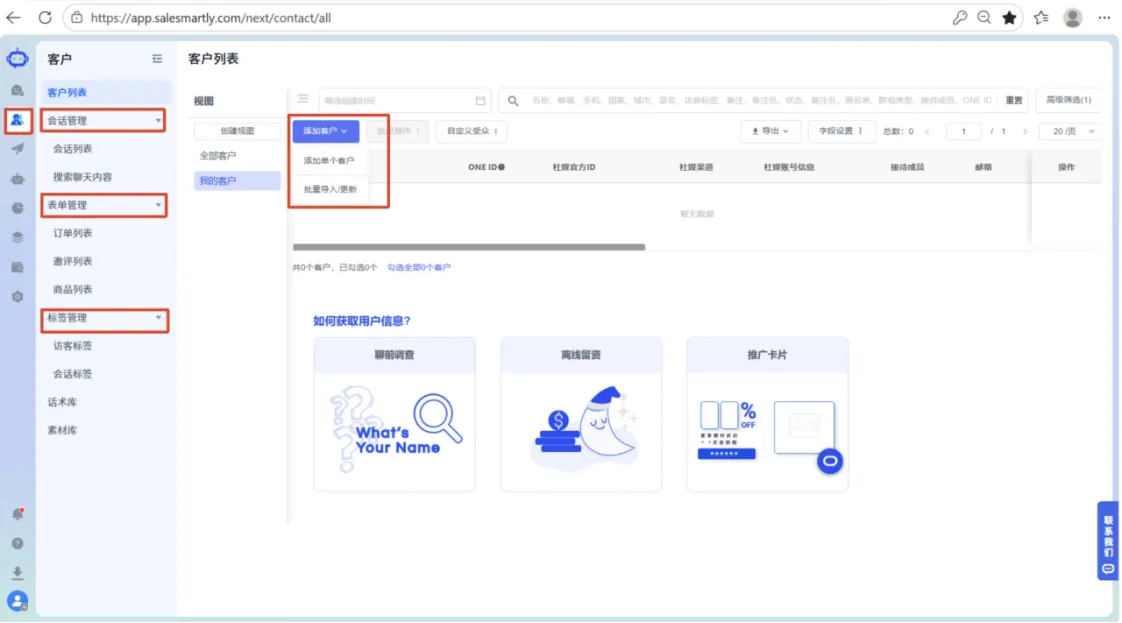
Task: Click the 联系我们 side tab
Action: pos(1108,541)
